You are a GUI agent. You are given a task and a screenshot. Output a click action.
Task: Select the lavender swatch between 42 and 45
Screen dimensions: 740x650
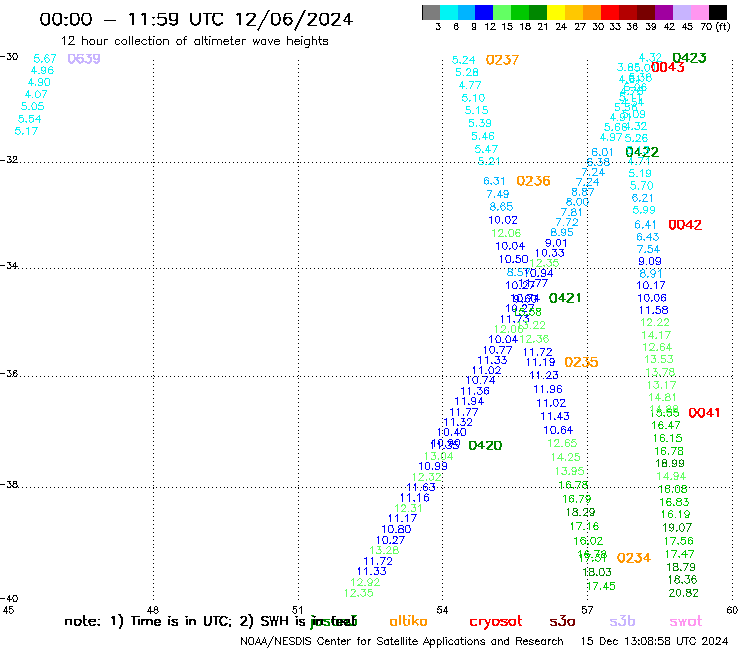[680, 12]
